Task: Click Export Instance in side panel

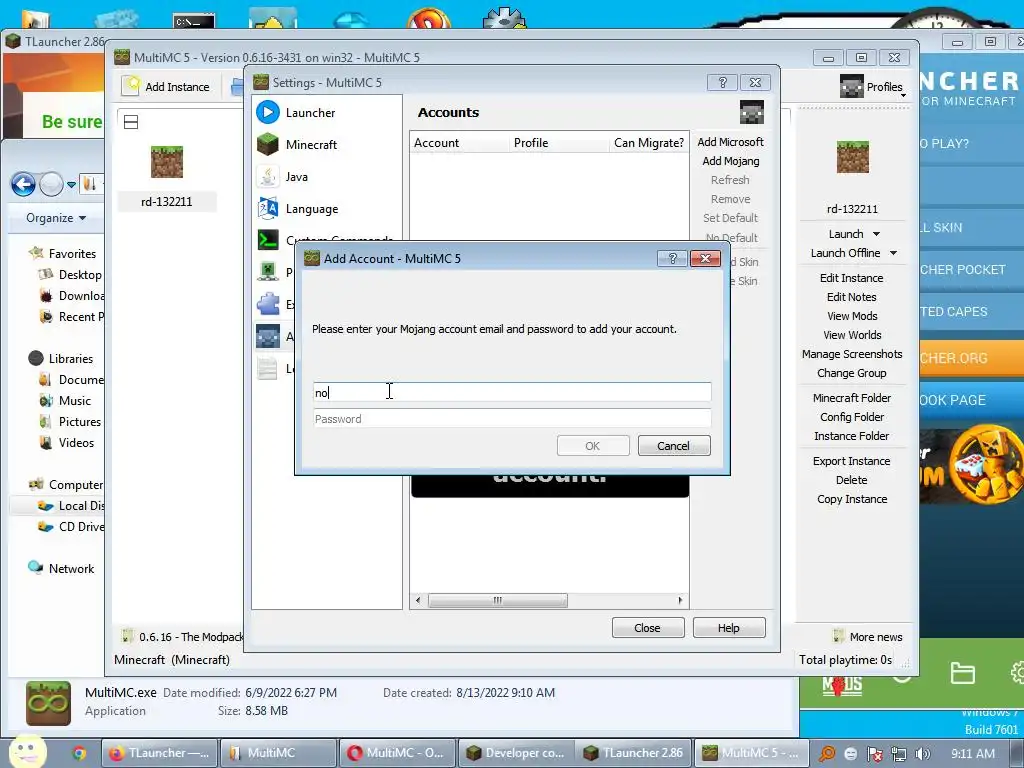Action: 852,460
